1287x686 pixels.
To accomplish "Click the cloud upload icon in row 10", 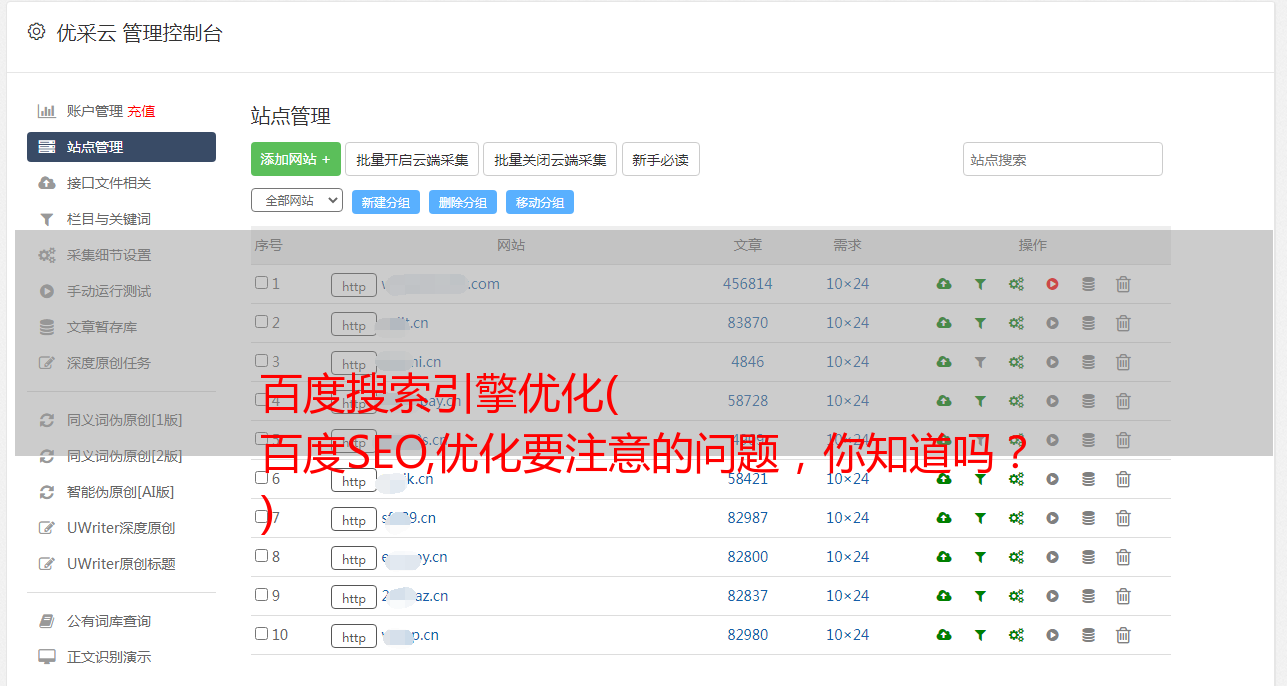I will click(x=944, y=635).
